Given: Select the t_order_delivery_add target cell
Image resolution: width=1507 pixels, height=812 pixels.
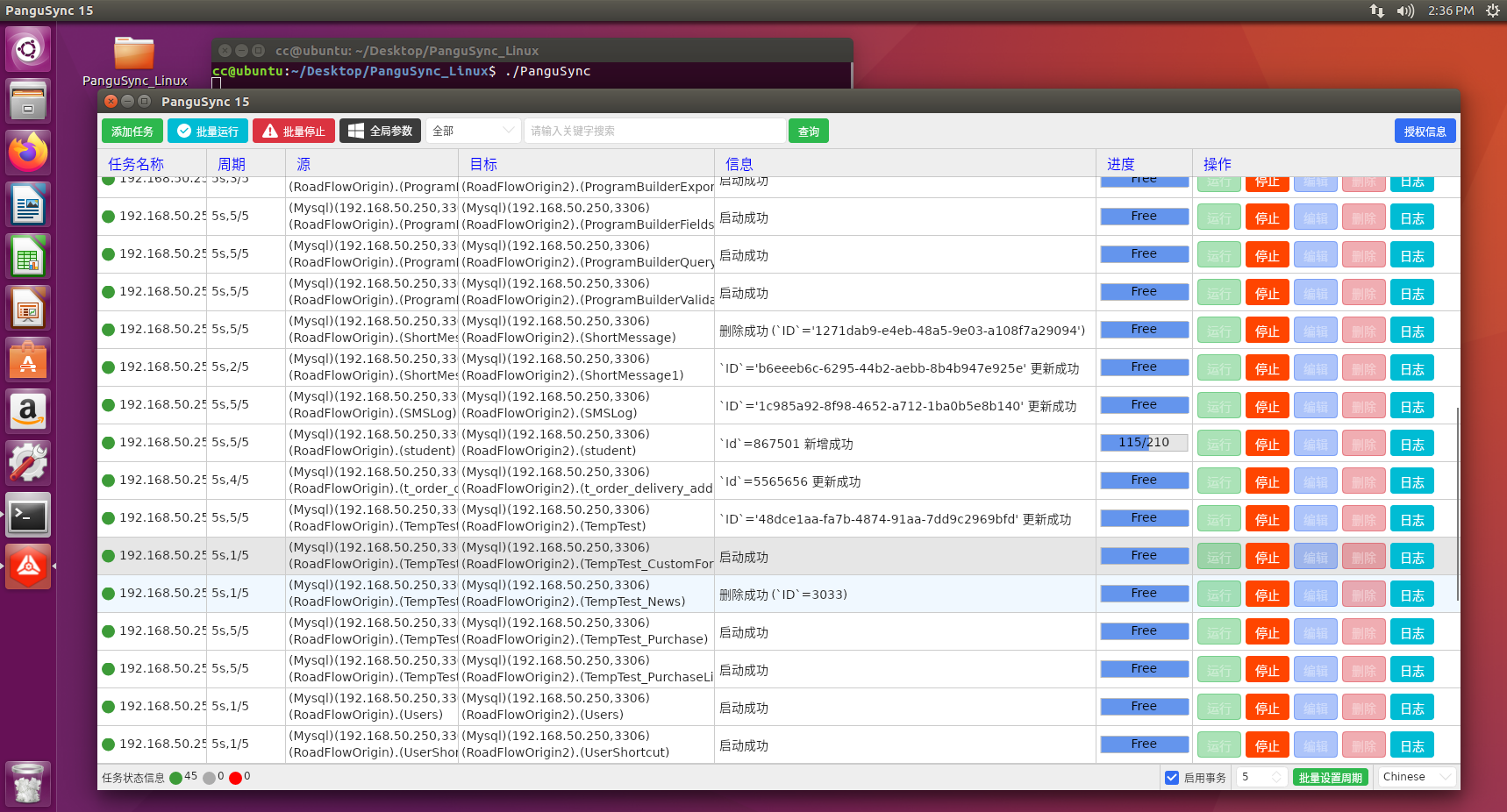Looking at the screenshot, I should coord(587,481).
